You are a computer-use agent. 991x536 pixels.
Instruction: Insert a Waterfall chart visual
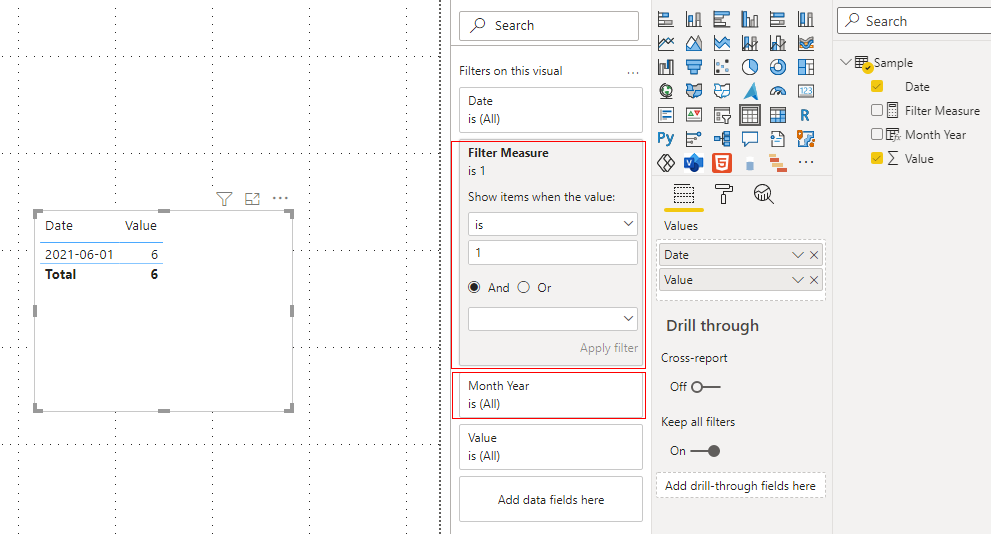point(666,67)
